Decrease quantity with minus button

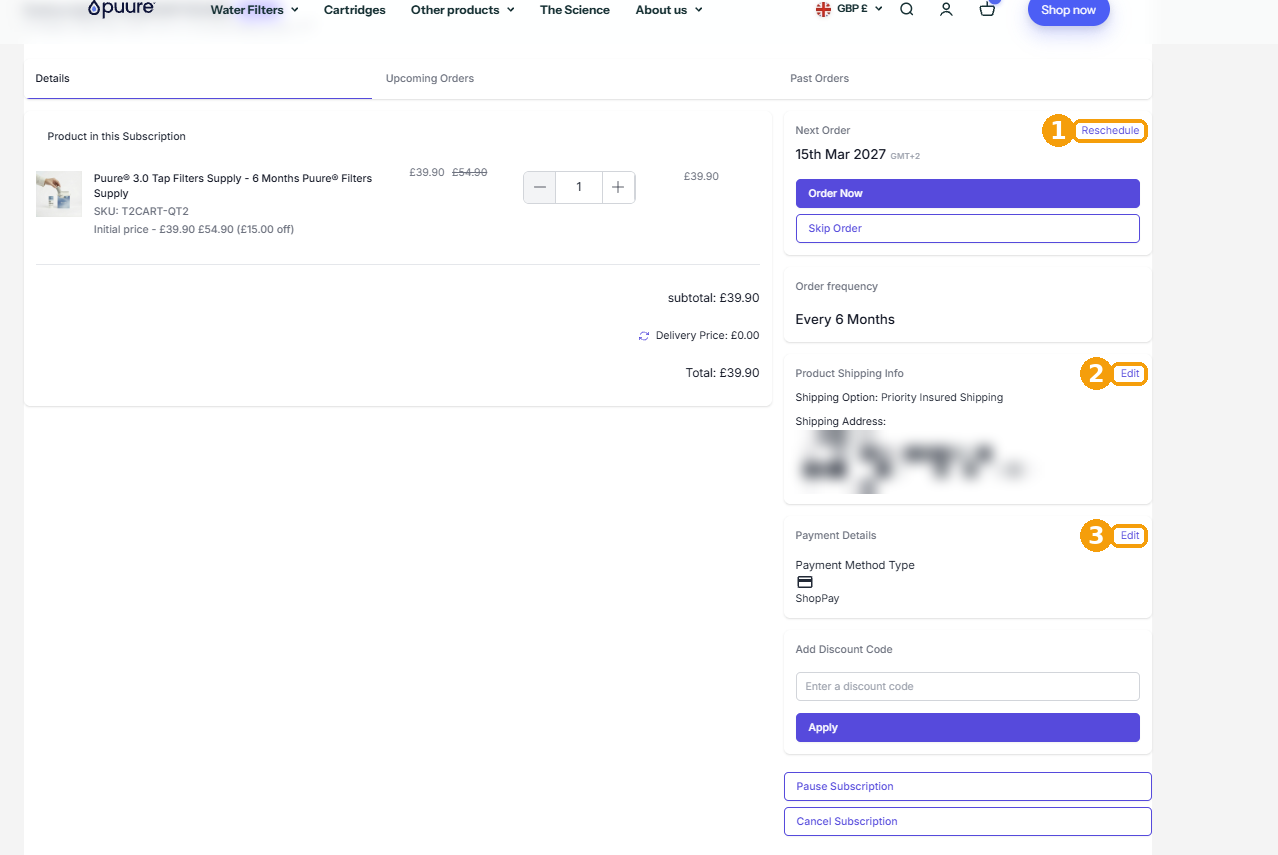pos(540,187)
